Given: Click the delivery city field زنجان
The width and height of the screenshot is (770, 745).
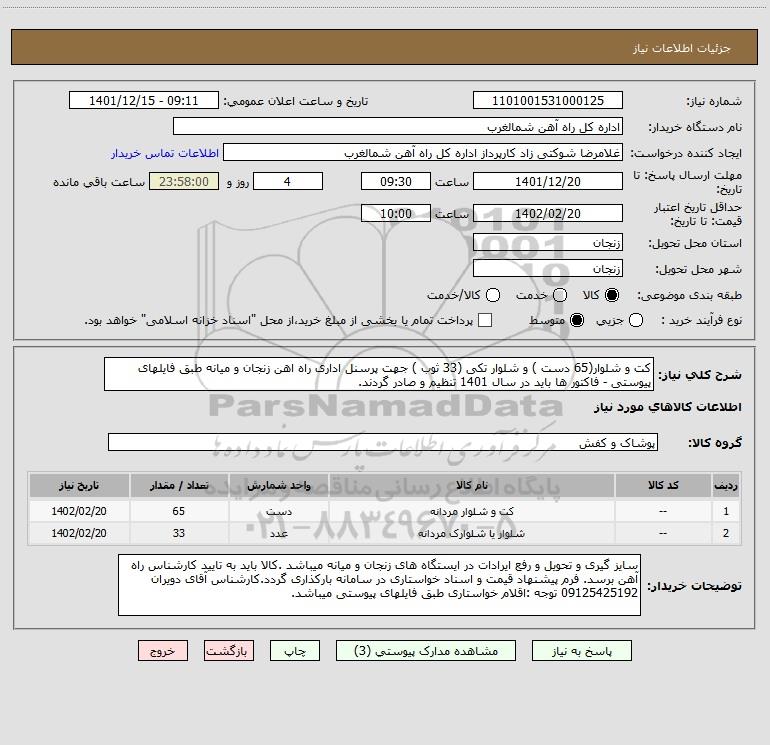Looking at the screenshot, I should click(548, 269).
